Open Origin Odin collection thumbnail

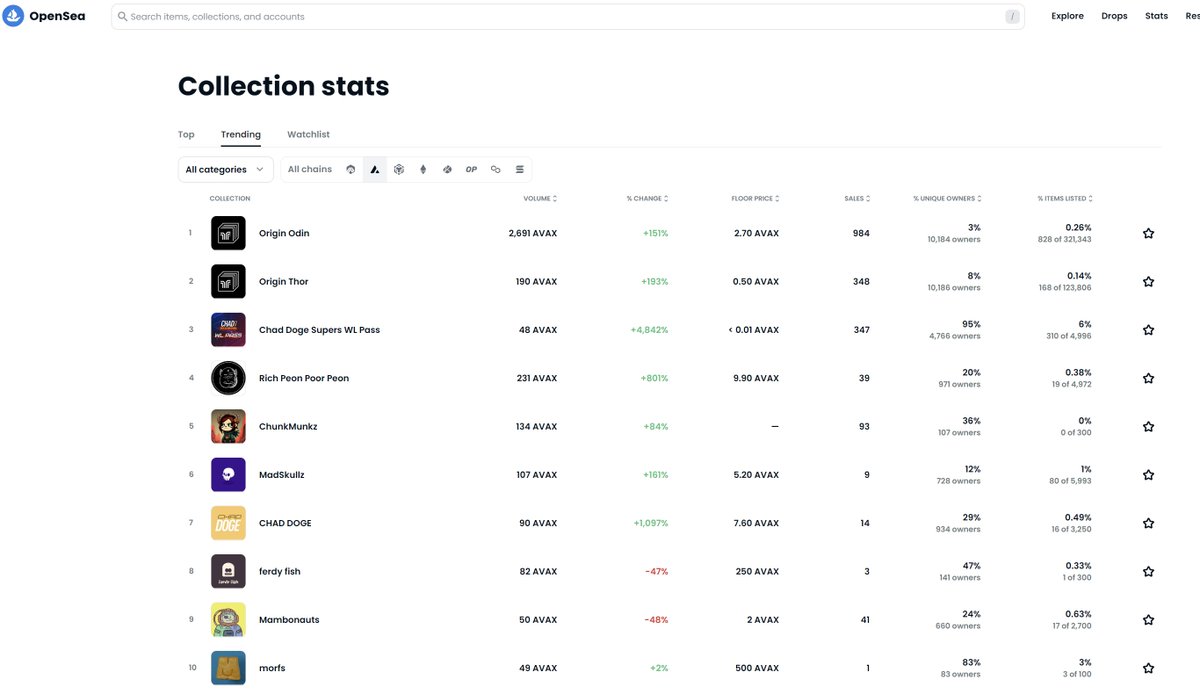(x=228, y=233)
